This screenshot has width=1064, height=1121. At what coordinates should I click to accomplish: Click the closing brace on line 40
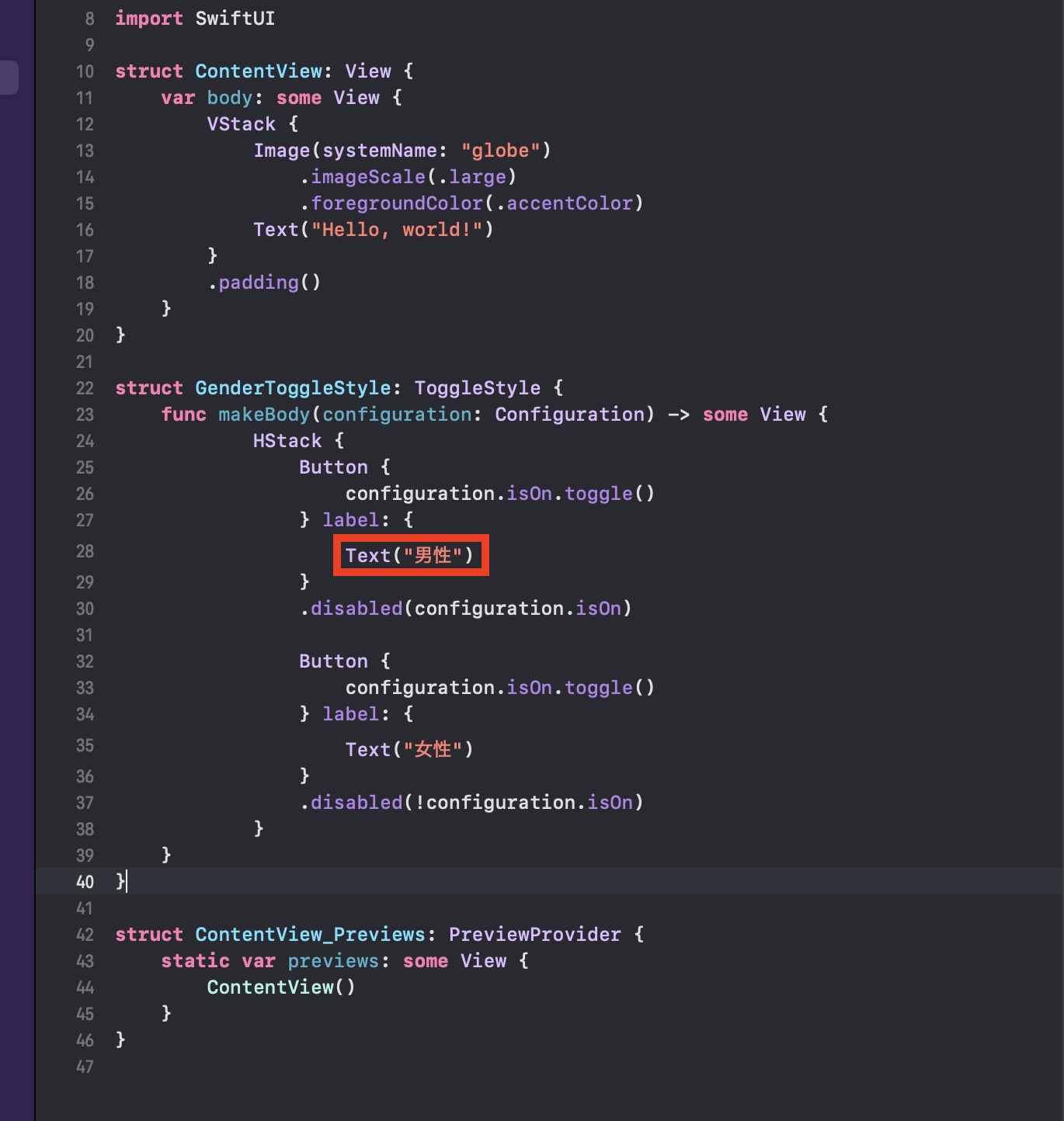point(120,881)
